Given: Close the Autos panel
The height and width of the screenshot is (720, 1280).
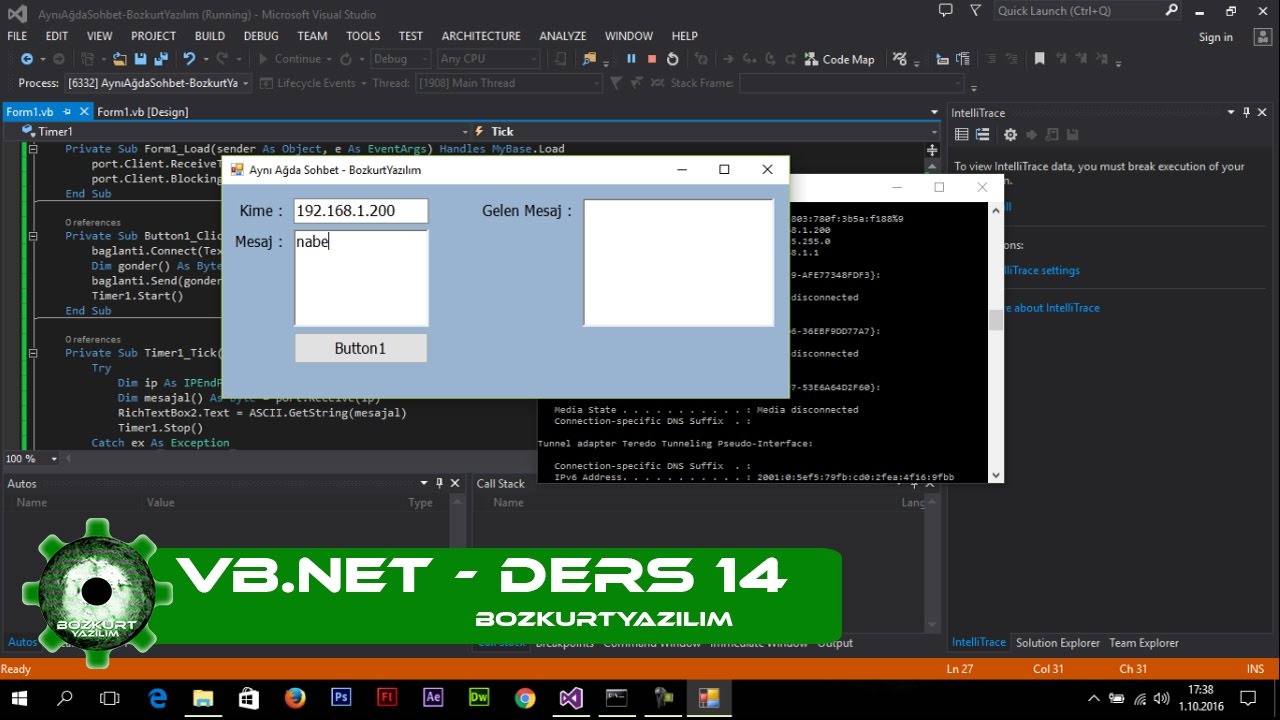Looking at the screenshot, I should click(x=455, y=483).
